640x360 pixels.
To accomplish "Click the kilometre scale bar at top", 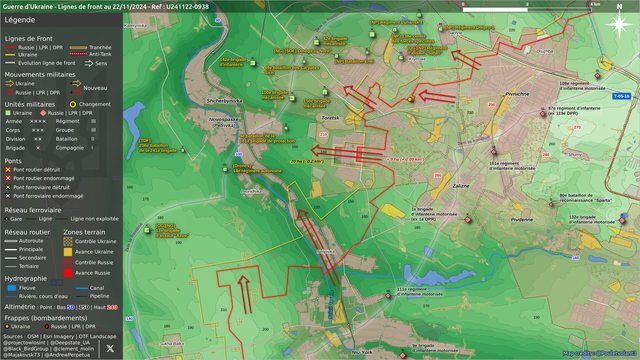I will click(x=527, y=9).
